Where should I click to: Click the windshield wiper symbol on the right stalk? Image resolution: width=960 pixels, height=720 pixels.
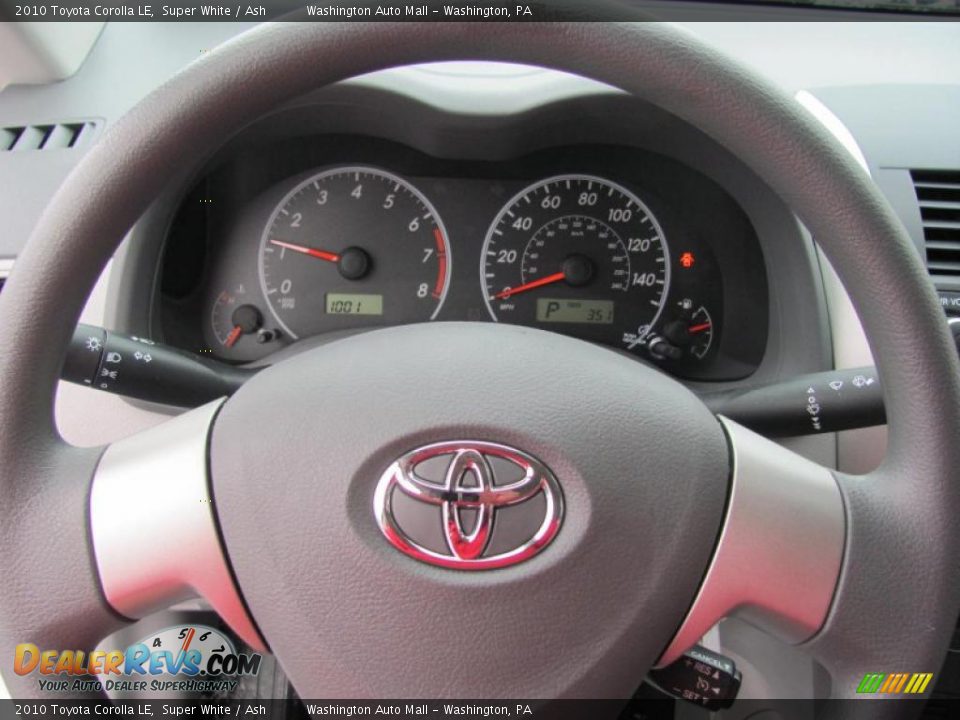[x=835, y=385]
